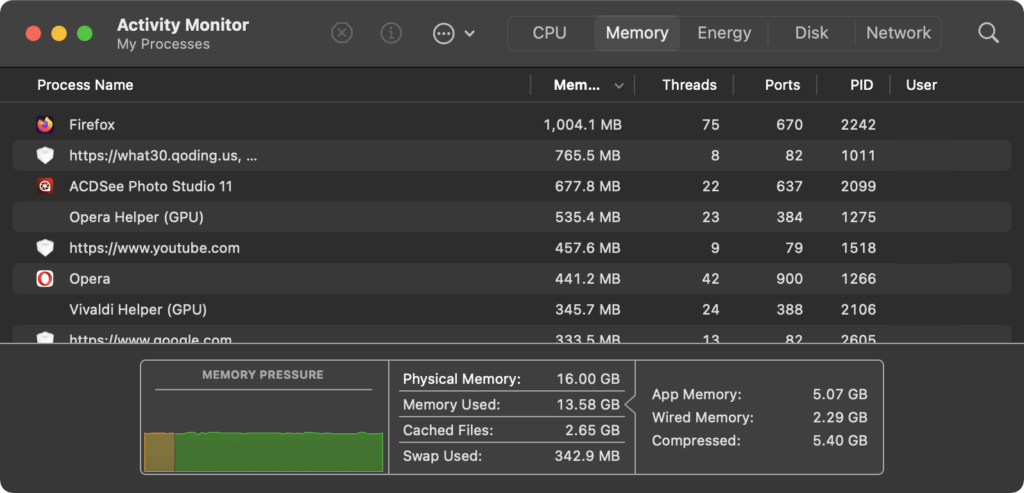Click the 441.2 MB memory value
The height and width of the screenshot is (493, 1024).
[x=588, y=279]
